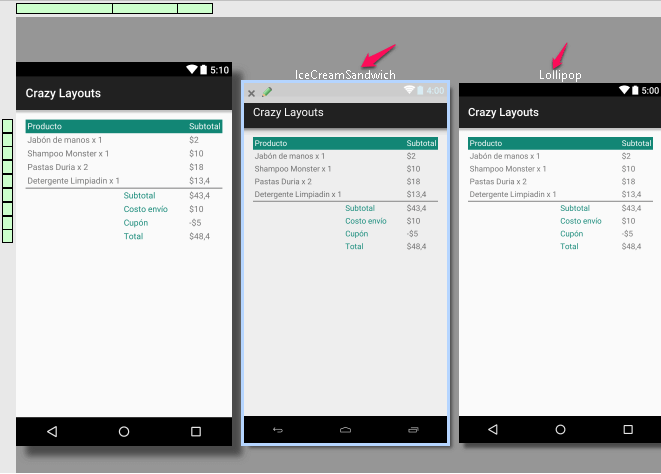This screenshot has height=474, width=661.
Task: Click the 4:00 clock in the IceCreamSandwich preview
Action: point(435,91)
